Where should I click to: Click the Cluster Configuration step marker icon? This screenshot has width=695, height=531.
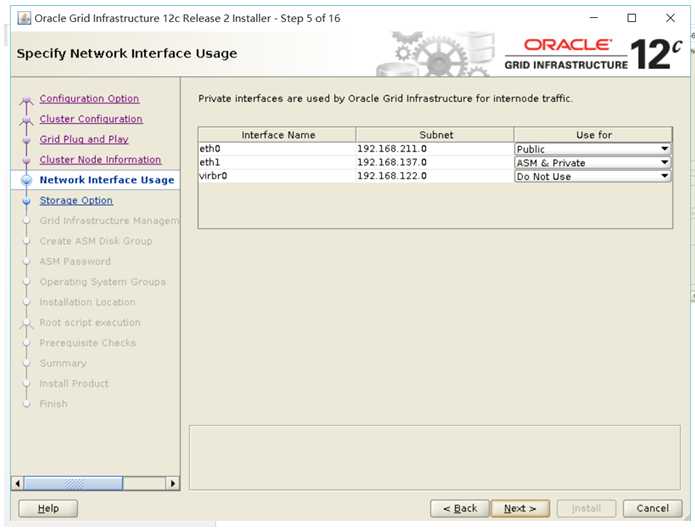pyautogui.click(x=27, y=120)
